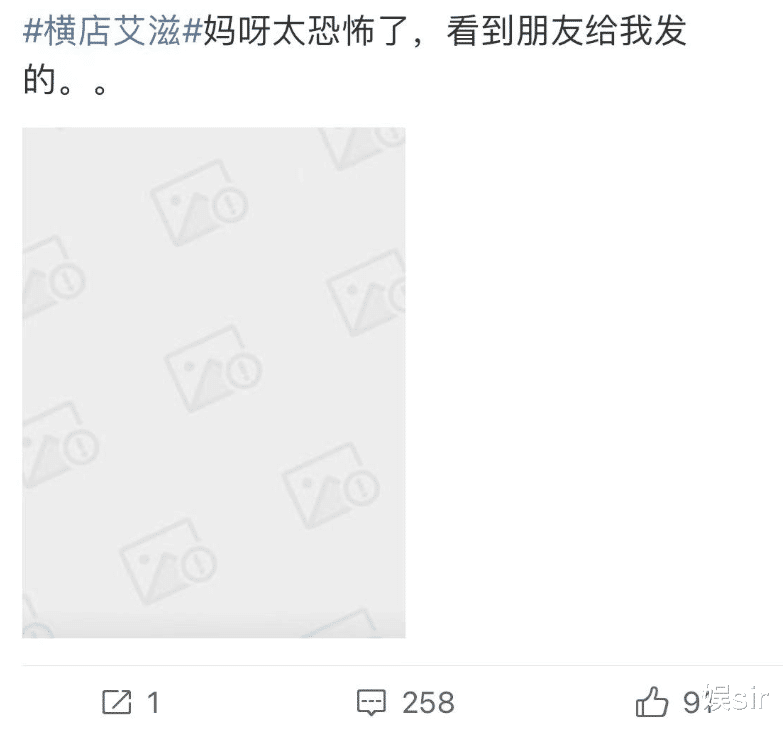Click broken-image icon at placeholder's right edge
Viewport: 783px width, 730px height.
click(366, 293)
